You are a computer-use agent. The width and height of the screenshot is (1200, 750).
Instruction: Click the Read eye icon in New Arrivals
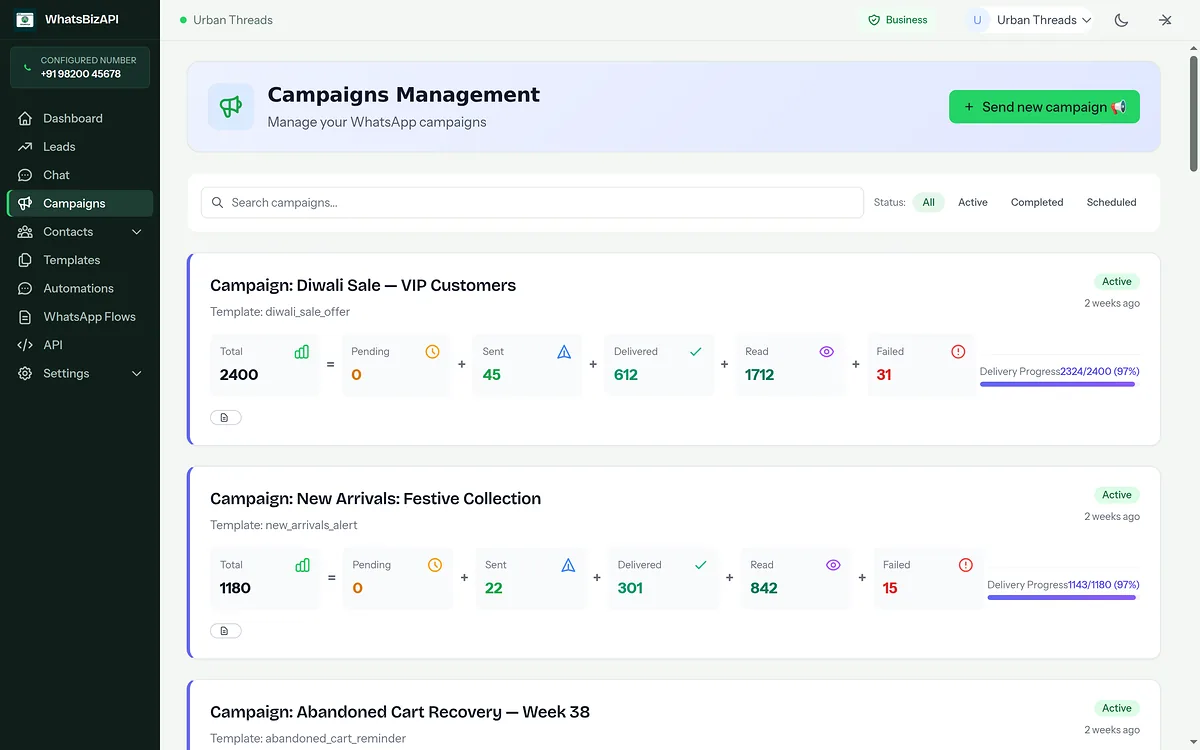(833, 565)
